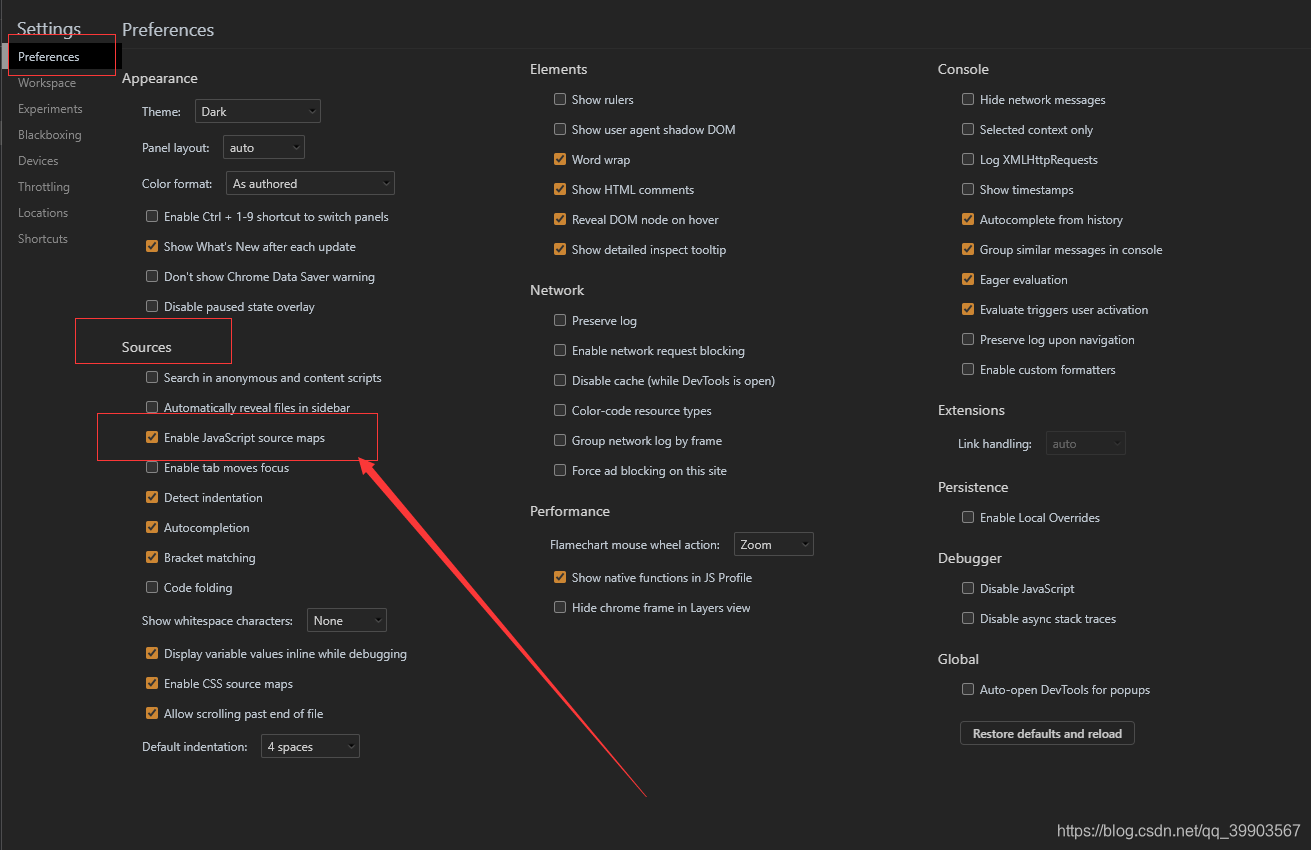Image resolution: width=1311 pixels, height=850 pixels.
Task: Enable Code folding checkbox
Action: (152, 587)
